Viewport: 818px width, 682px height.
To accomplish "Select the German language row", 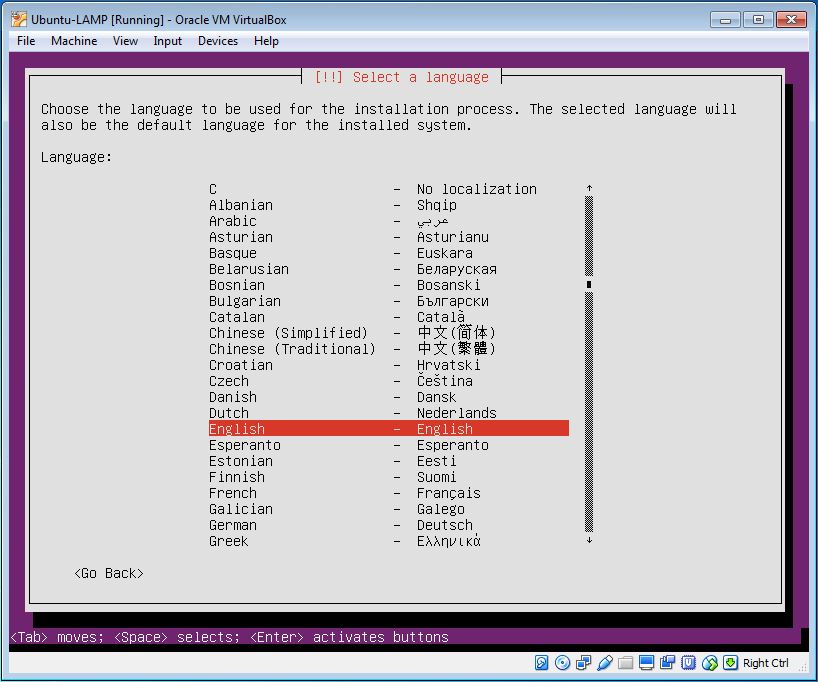I will (389, 525).
